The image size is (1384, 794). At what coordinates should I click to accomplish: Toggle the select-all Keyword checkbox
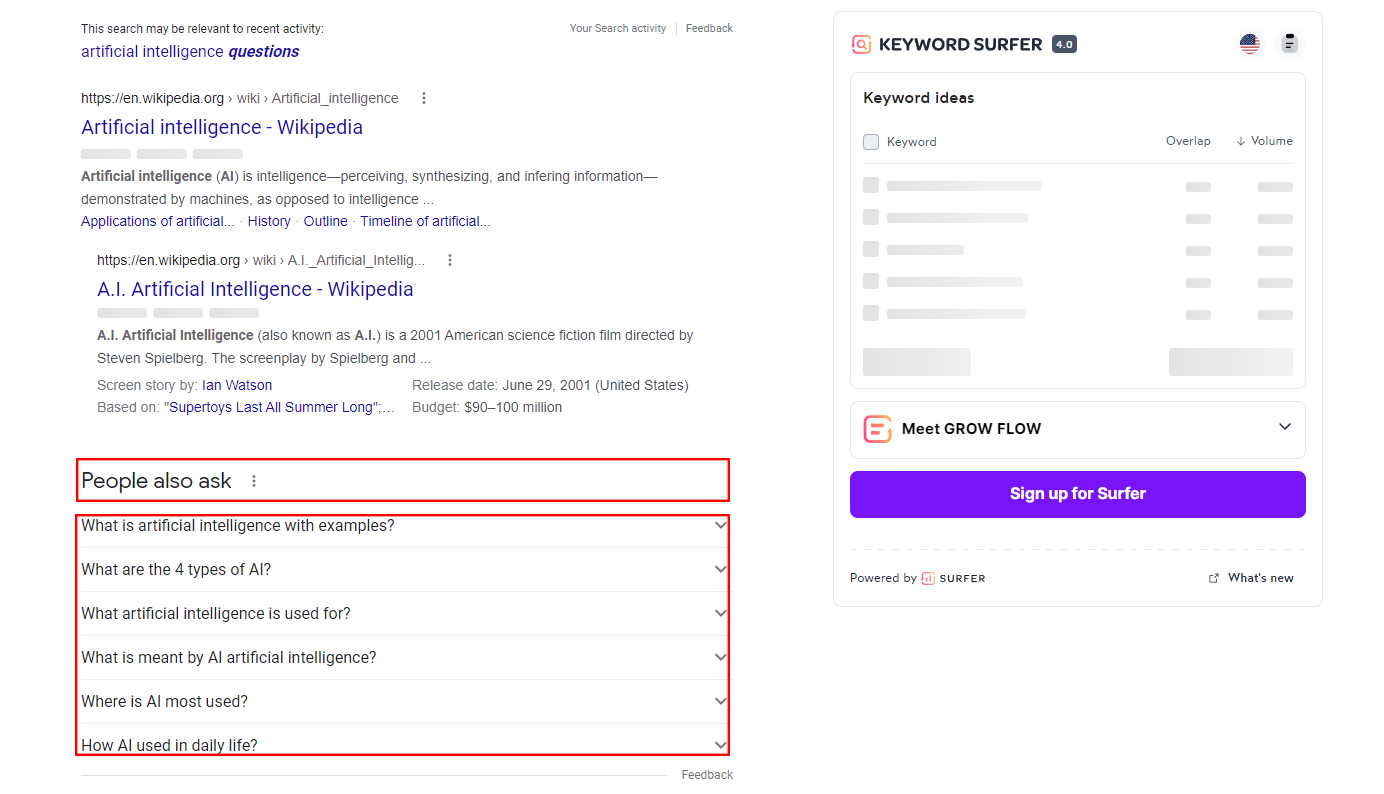point(871,142)
